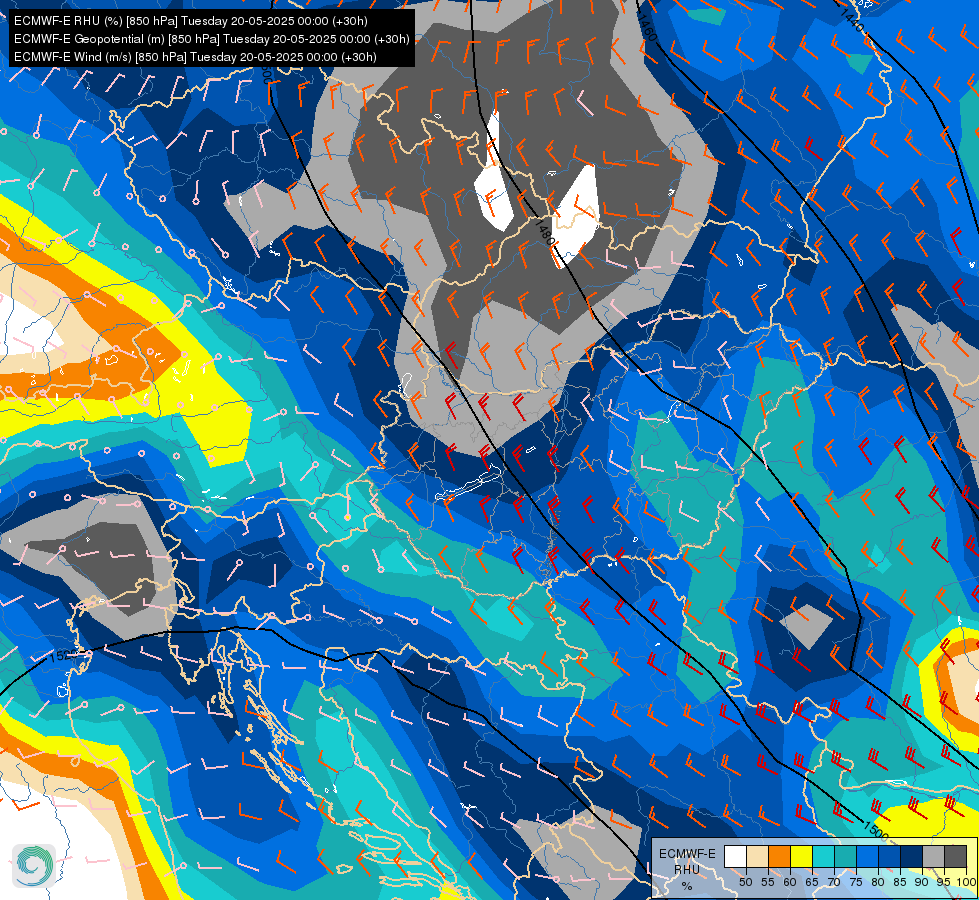Image resolution: width=979 pixels, height=900 pixels.
Task: Select the yellow 60-65% legend swatch
Action: tap(801, 856)
